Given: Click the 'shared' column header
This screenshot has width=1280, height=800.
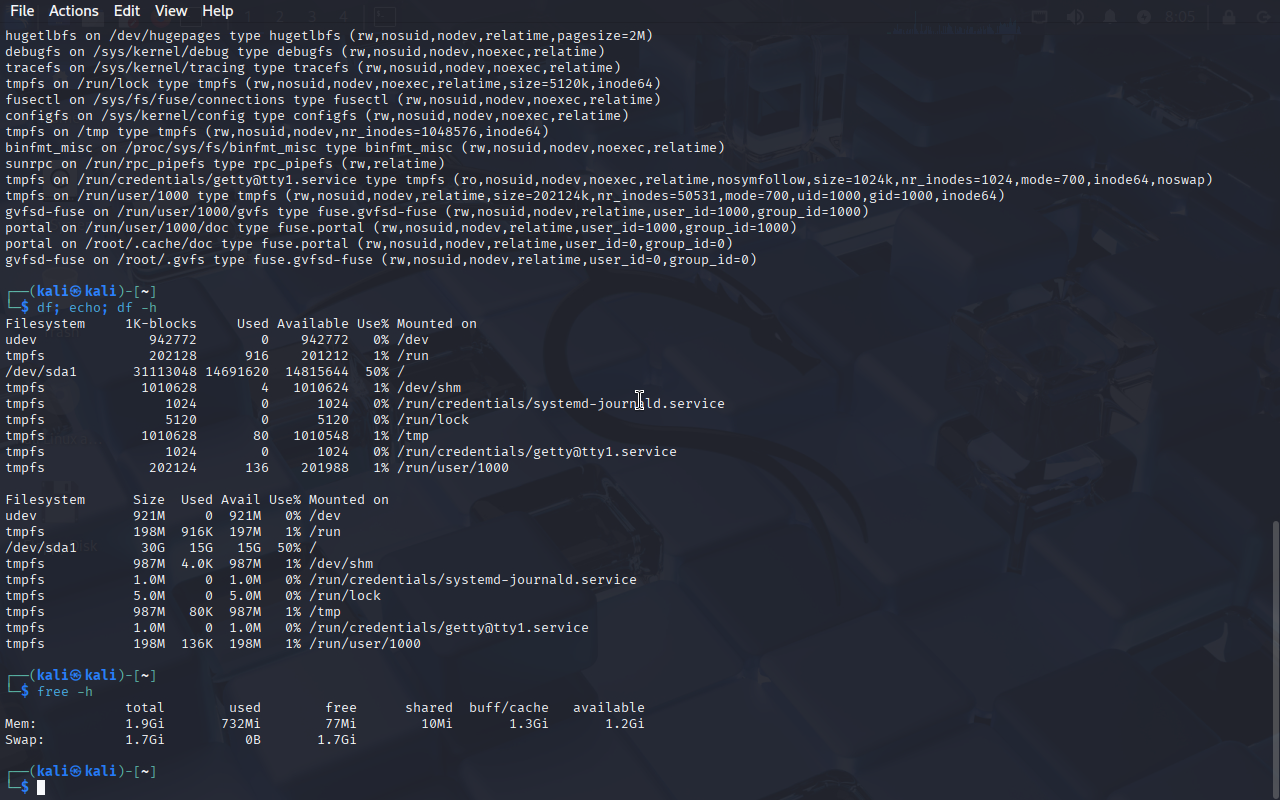Looking at the screenshot, I should (x=429, y=707).
